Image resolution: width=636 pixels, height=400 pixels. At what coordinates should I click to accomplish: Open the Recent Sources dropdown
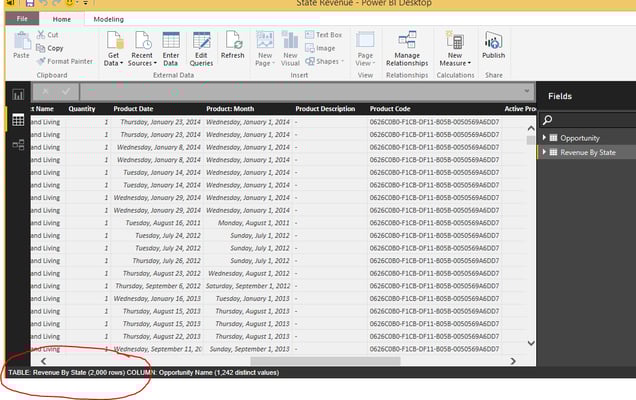point(142,49)
